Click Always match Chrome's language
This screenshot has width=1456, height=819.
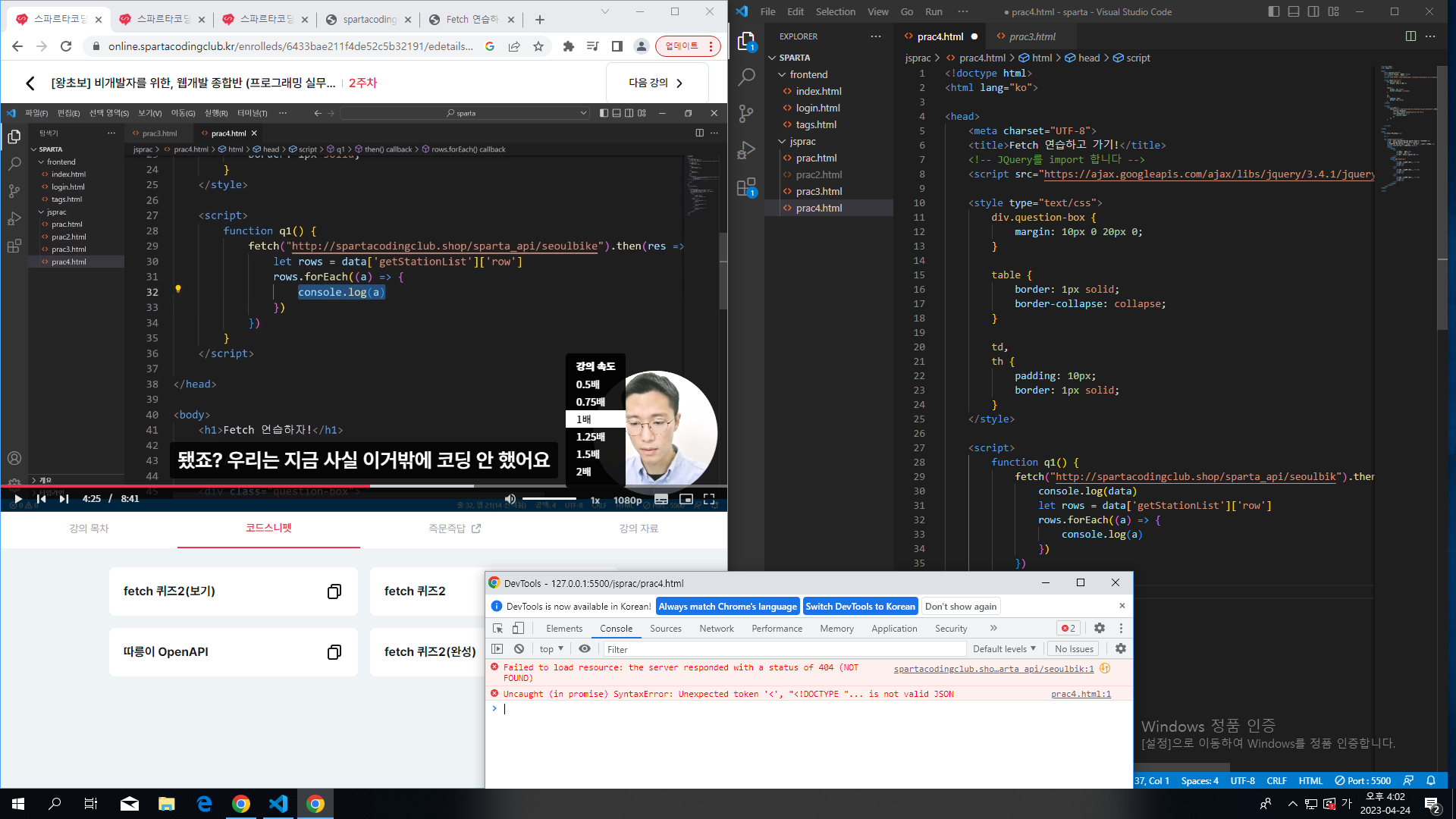pyautogui.click(x=727, y=607)
